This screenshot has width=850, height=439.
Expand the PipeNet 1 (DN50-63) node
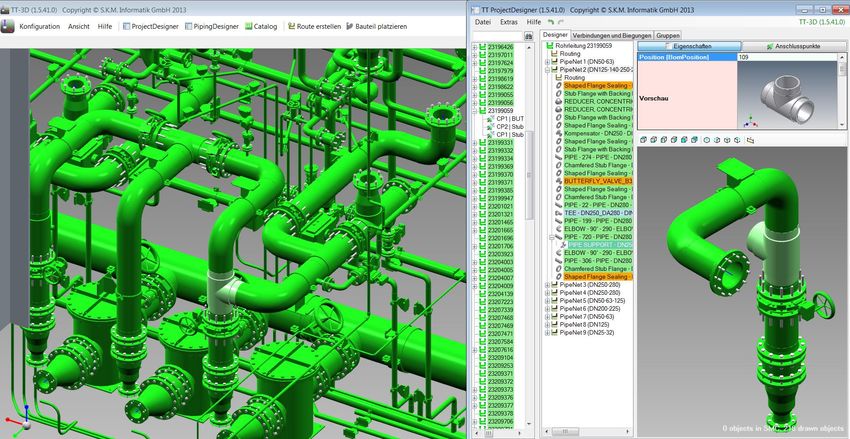pos(547,61)
